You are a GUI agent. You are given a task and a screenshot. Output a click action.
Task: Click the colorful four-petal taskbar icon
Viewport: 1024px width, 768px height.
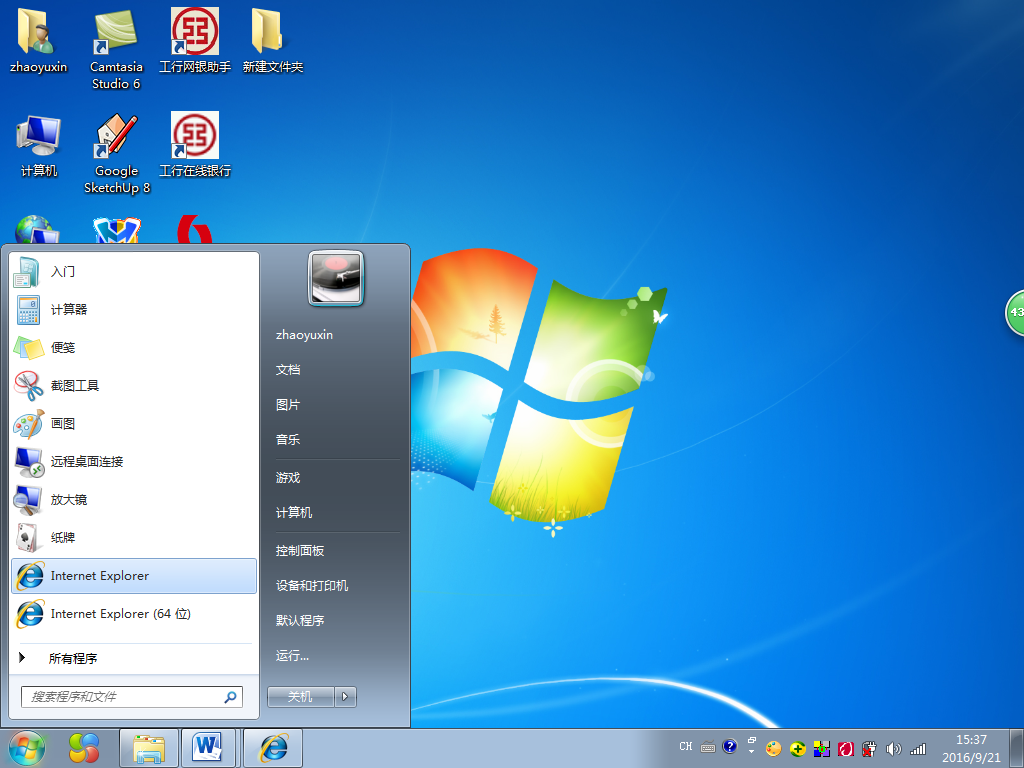(x=84, y=748)
